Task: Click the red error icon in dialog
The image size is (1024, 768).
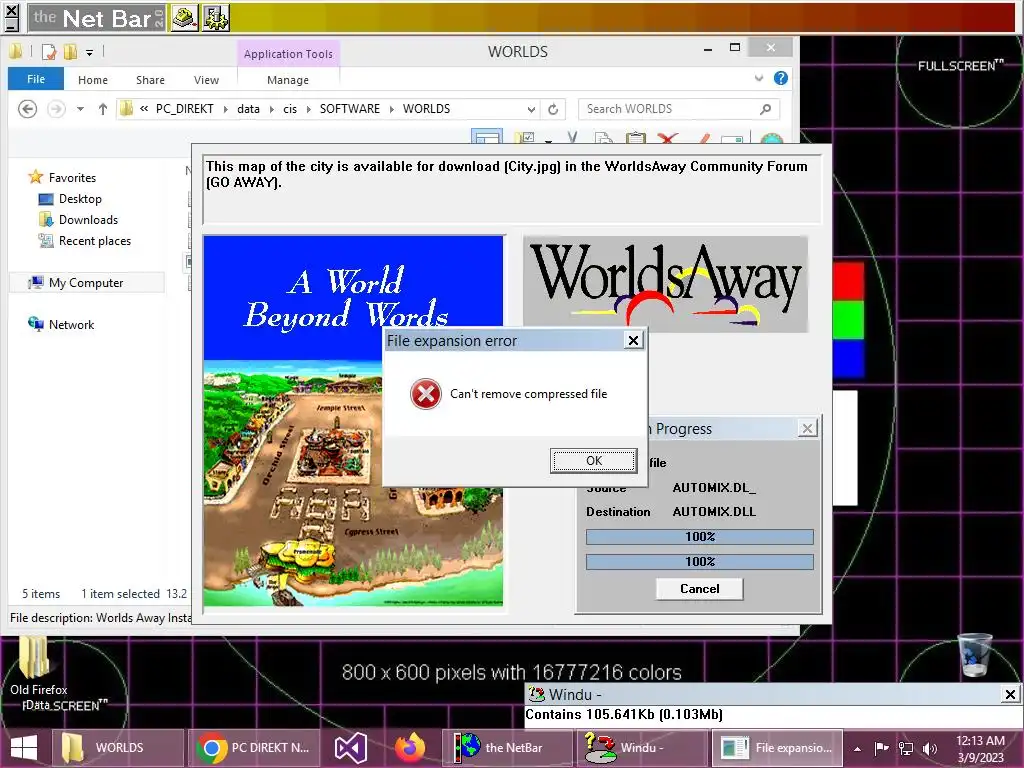Action: click(x=426, y=394)
